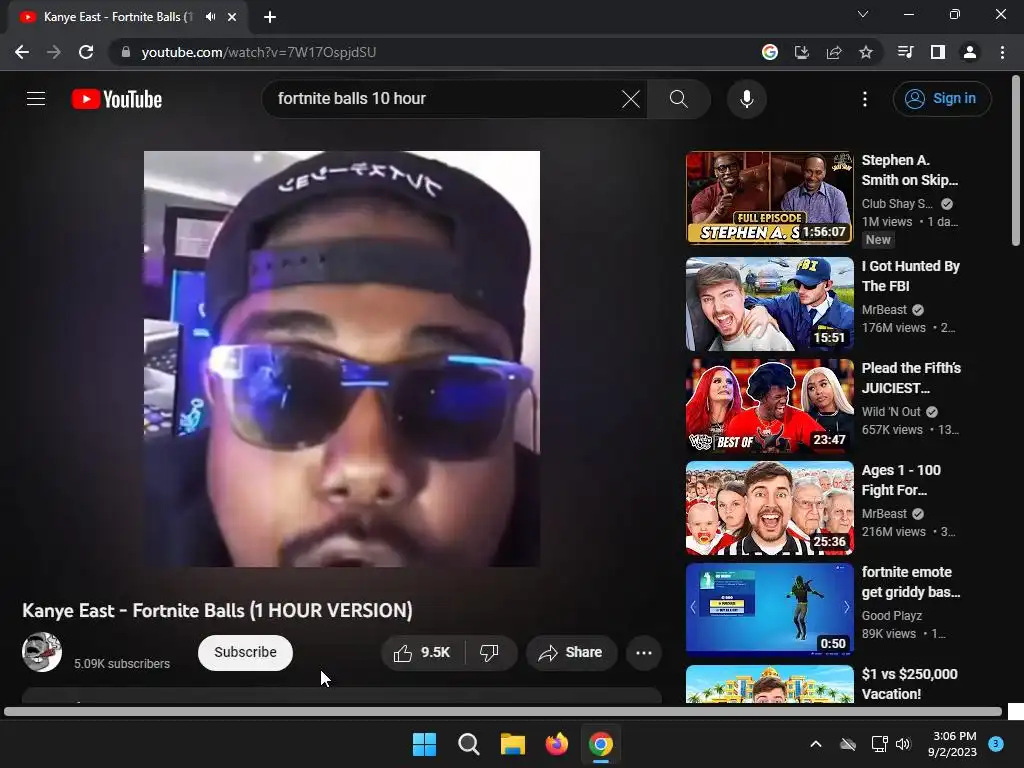Image resolution: width=1024 pixels, height=768 pixels.
Task: Open the tab search chevron
Action: tap(863, 14)
